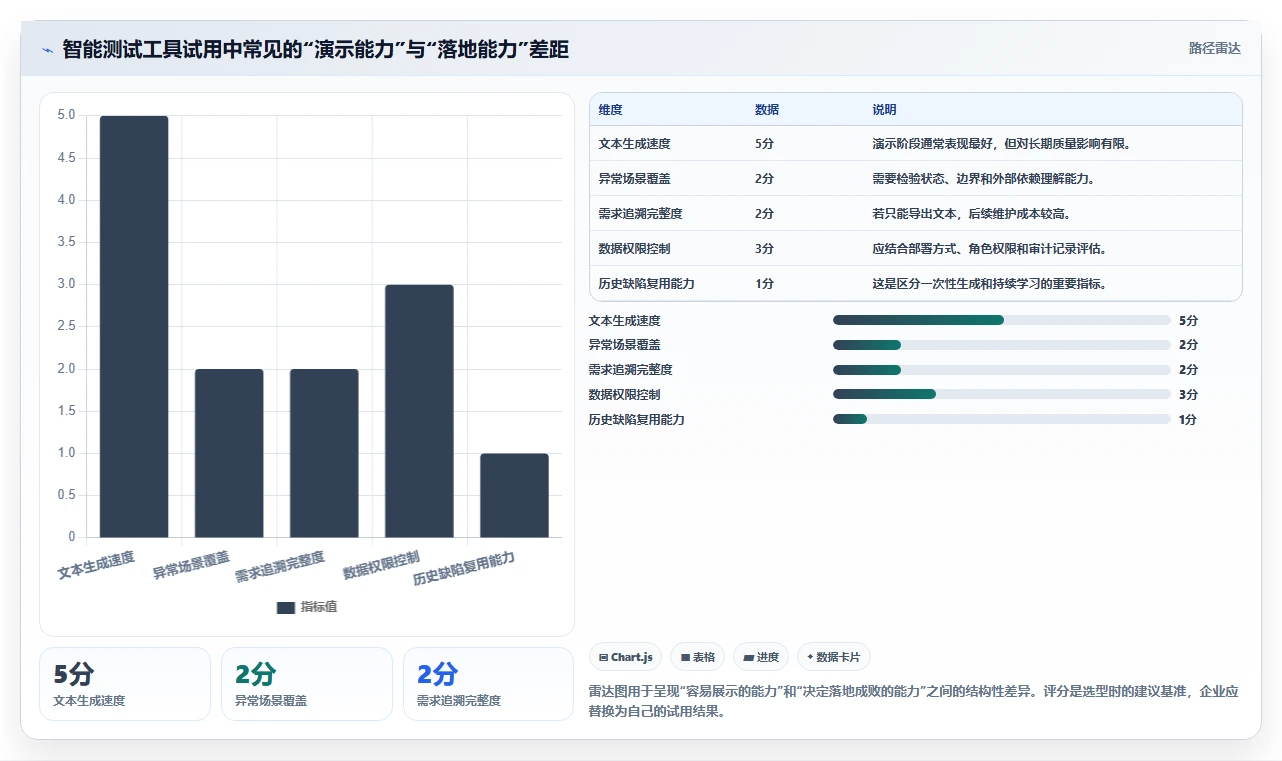Click the 需求追溯完整度 bar in chart
Screen dimensions: 1282x761
(324, 453)
